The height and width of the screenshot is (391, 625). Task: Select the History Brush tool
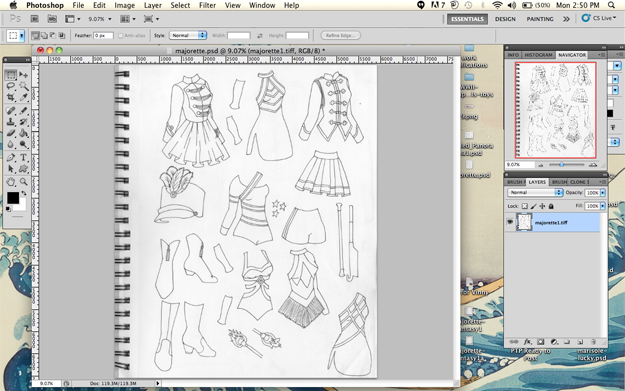[x=24, y=122]
